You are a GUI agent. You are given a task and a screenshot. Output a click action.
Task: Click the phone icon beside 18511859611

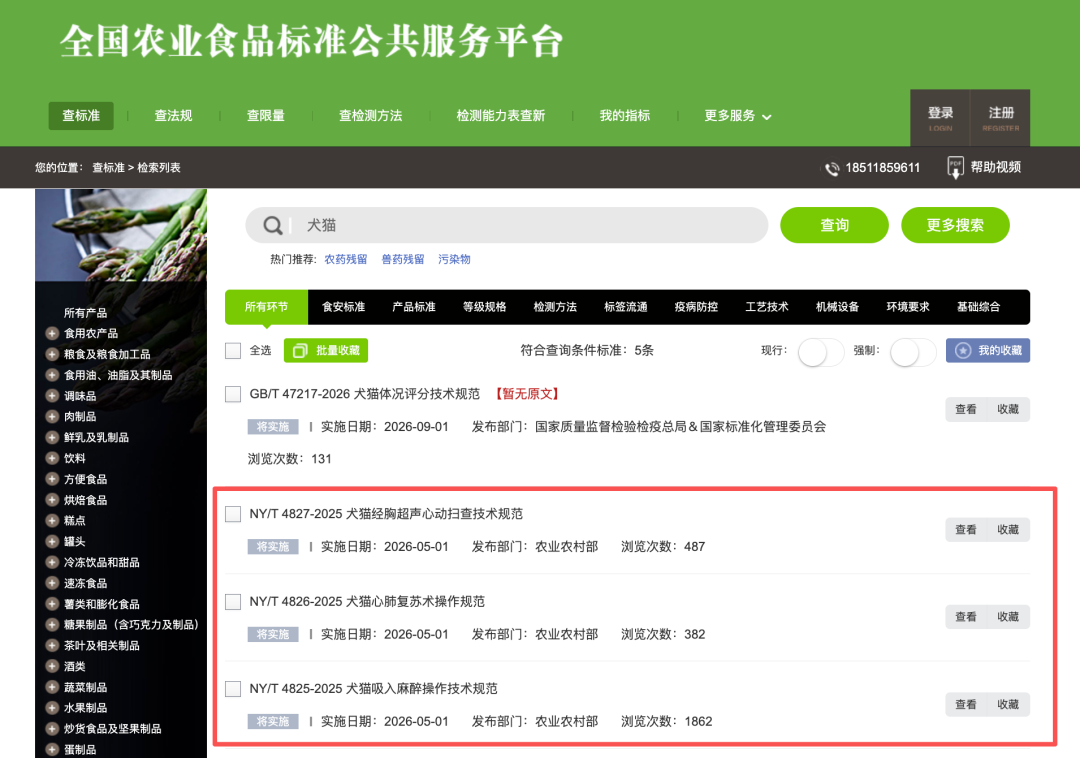(832, 168)
